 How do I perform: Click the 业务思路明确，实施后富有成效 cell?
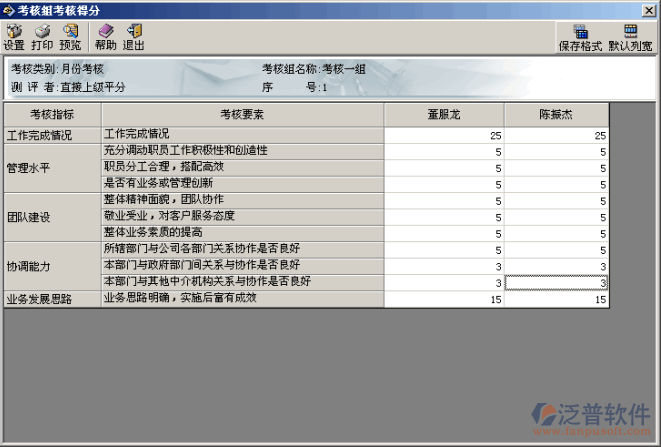tap(242, 299)
